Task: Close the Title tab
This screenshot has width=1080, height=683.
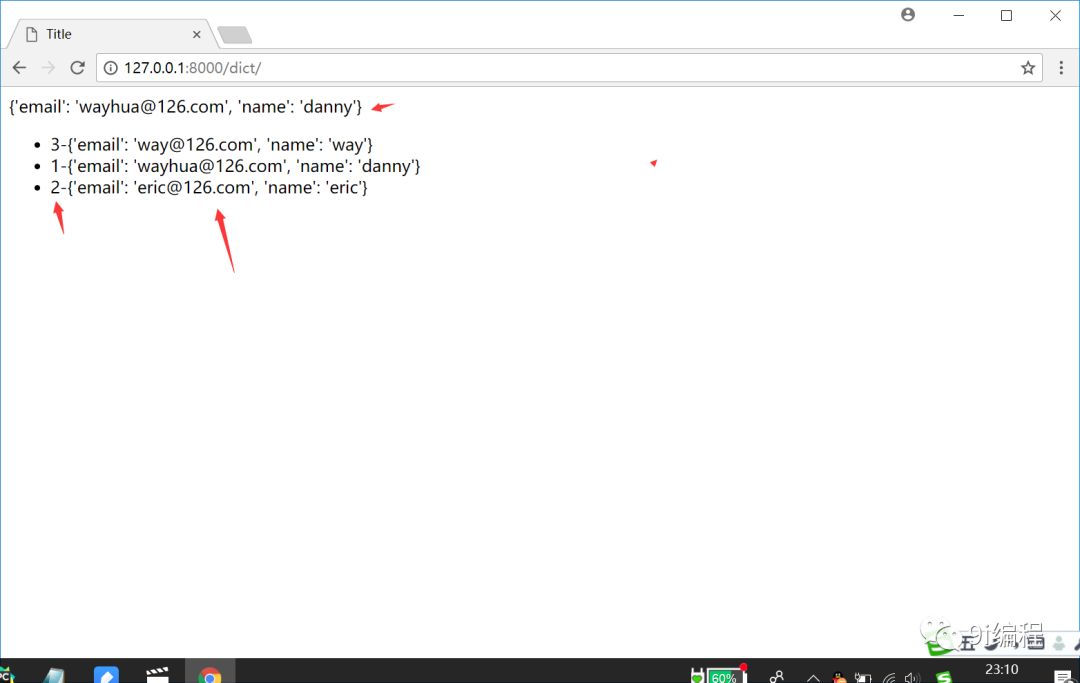Action: (196, 34)
